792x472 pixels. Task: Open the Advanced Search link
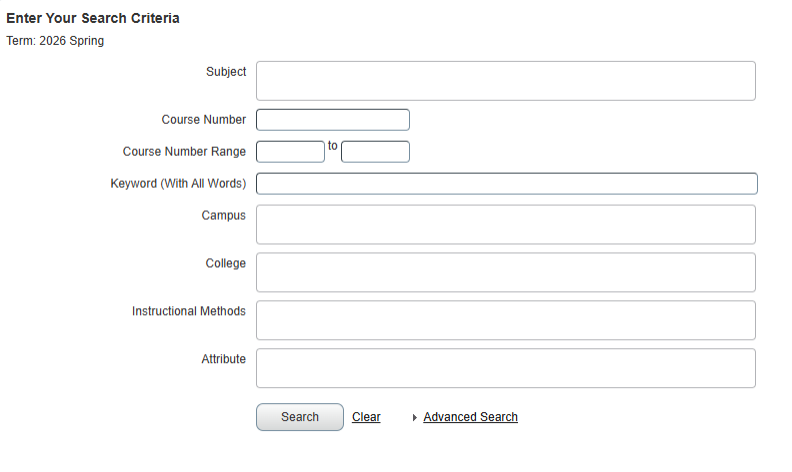pos(470,417)
